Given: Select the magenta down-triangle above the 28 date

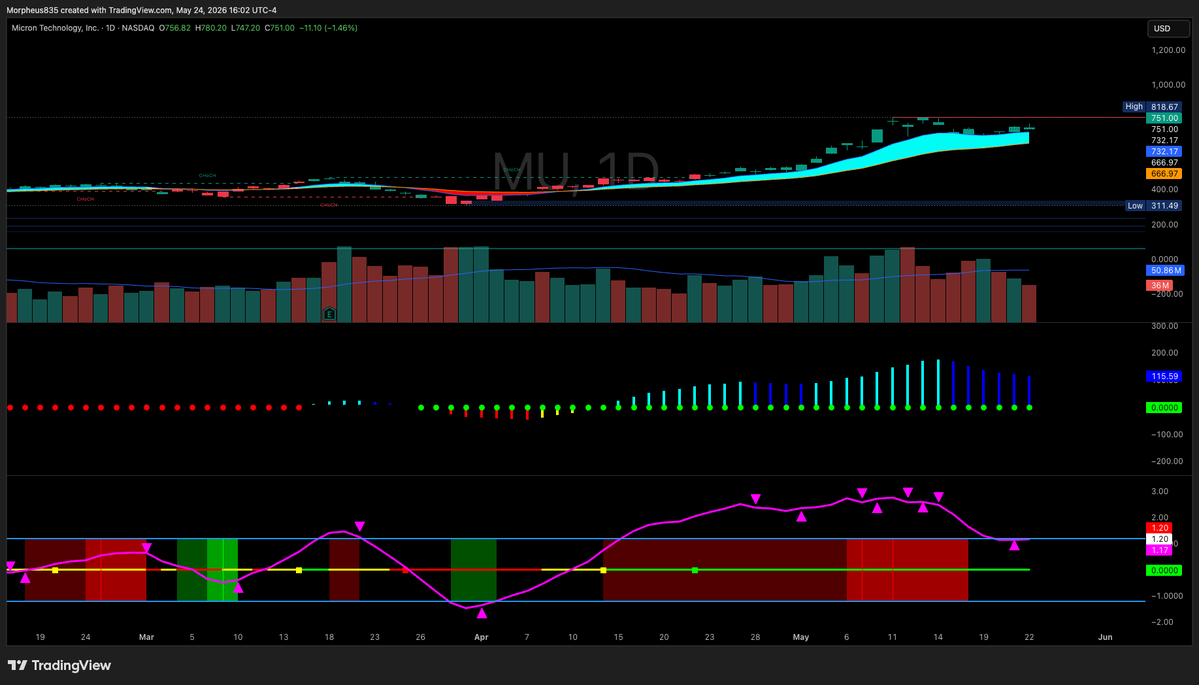Looking at the screenshot, I should click(755, 498).
